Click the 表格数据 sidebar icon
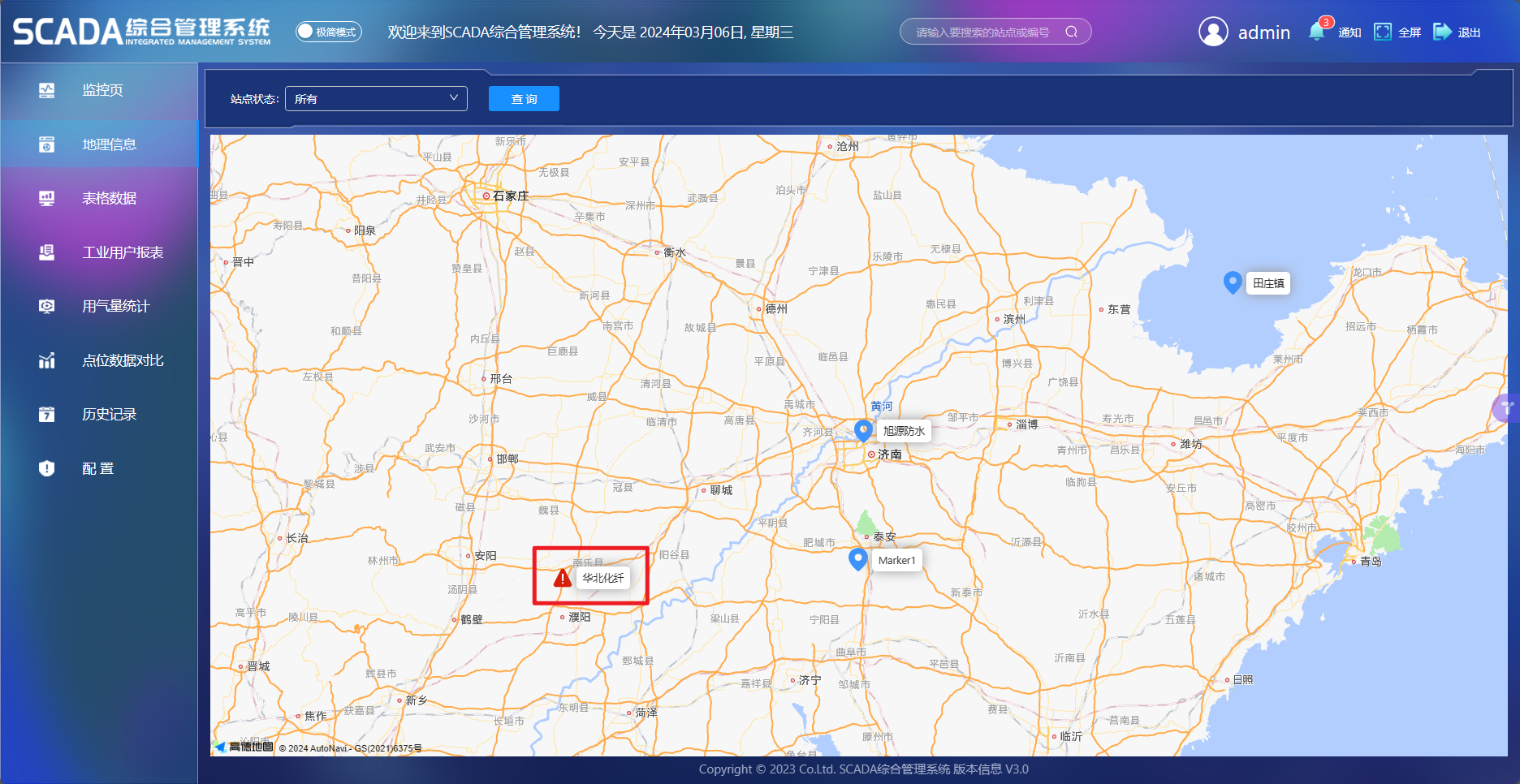 [47, 198]
